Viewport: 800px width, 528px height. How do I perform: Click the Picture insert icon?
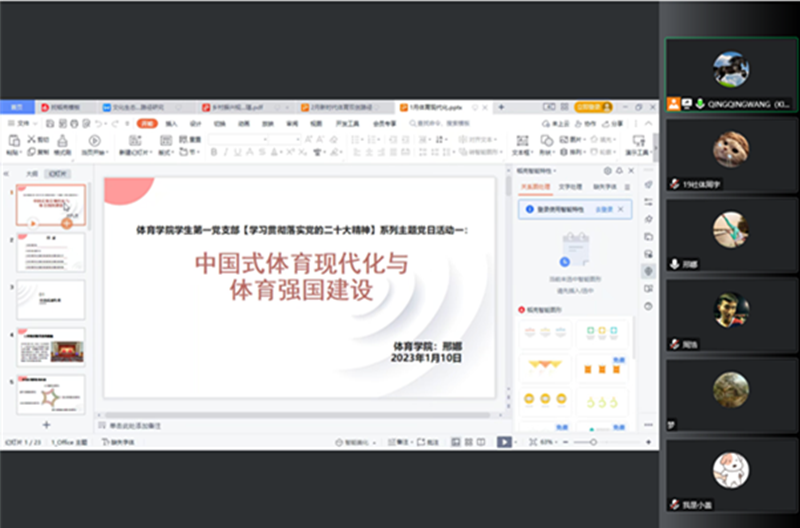564,139
